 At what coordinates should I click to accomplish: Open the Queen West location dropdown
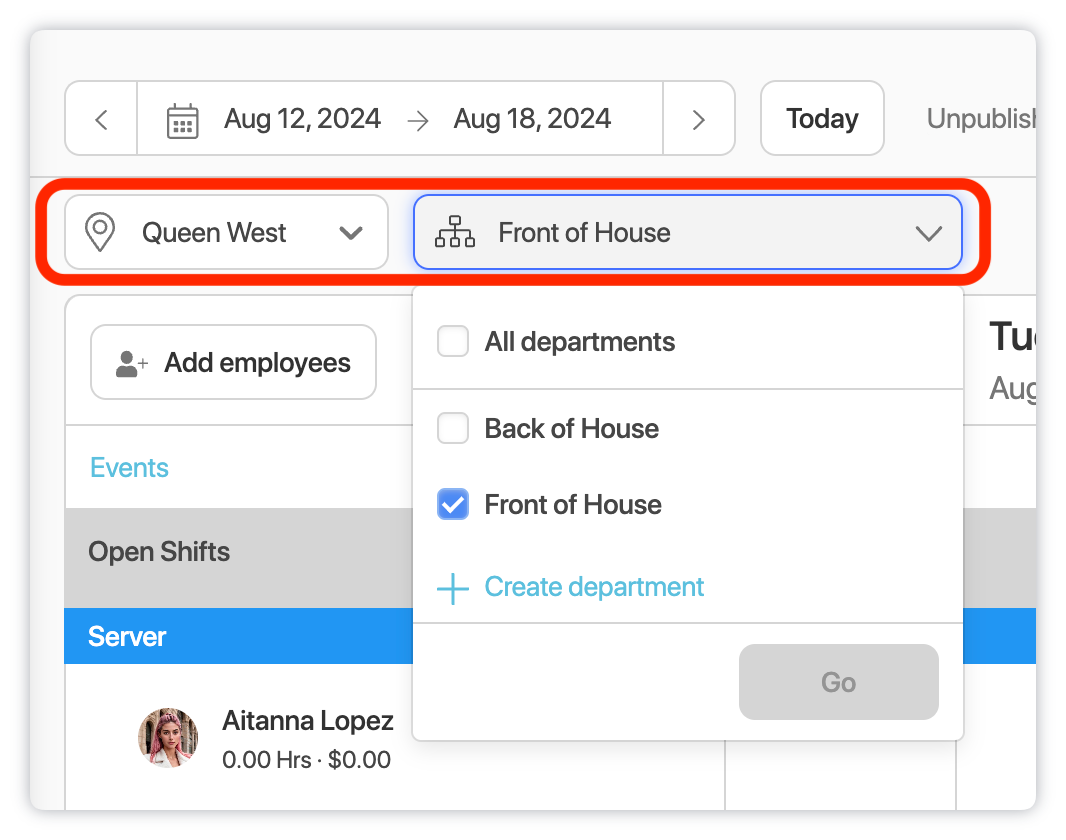[226, 233]
